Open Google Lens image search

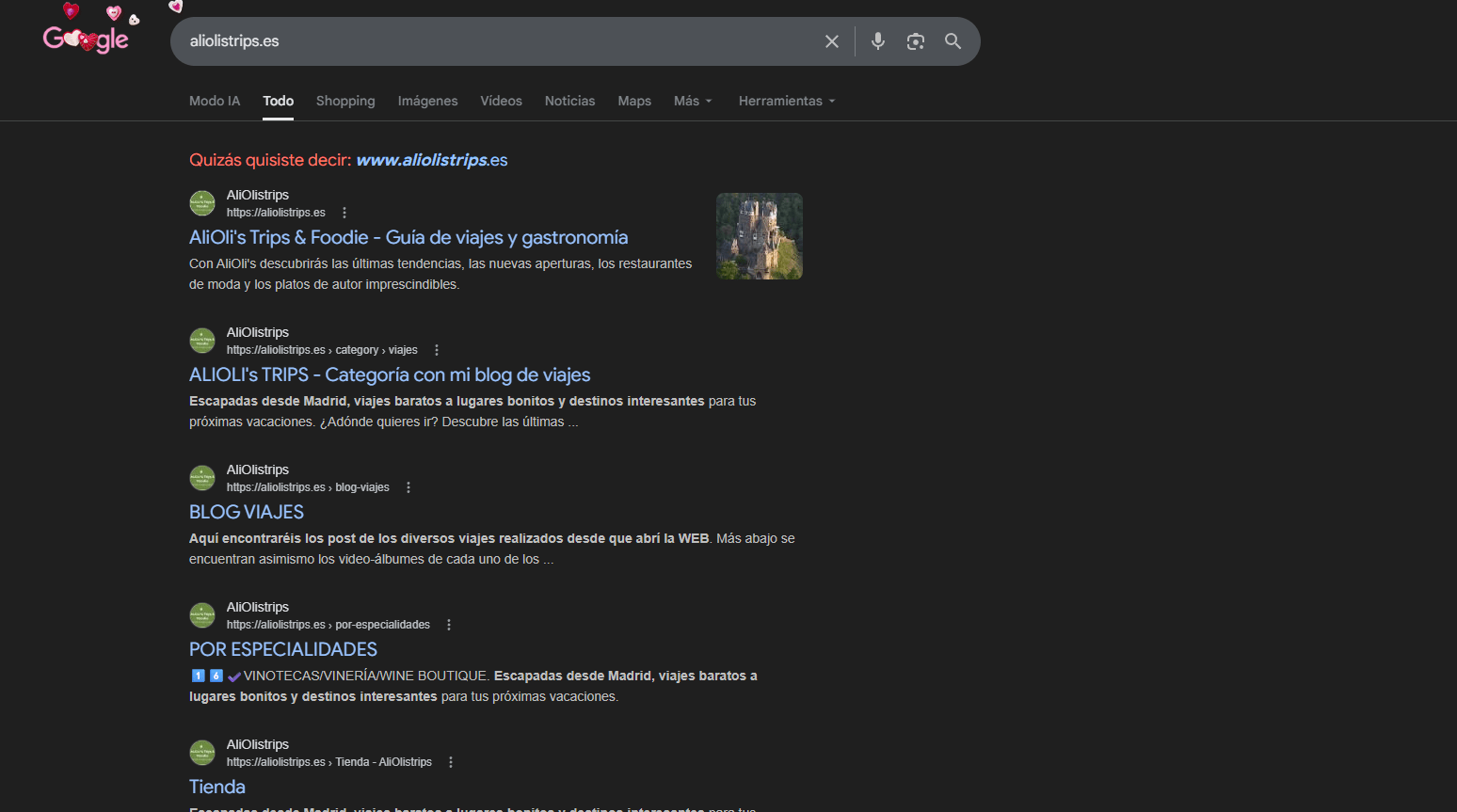[x=915, y=41]
